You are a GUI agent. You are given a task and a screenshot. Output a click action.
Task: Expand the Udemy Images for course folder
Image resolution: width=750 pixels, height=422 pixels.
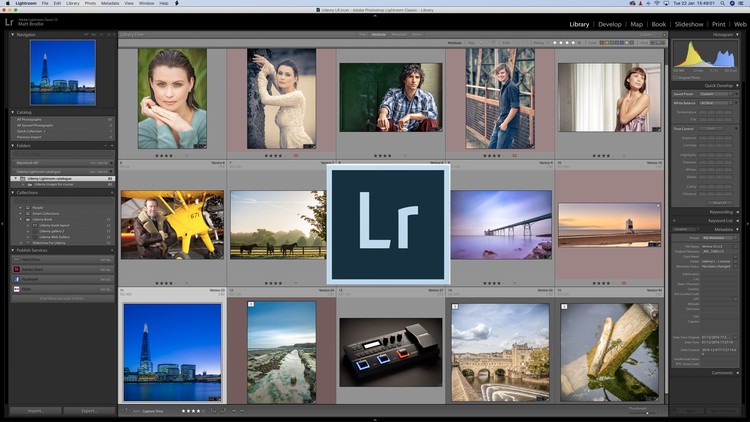22,184
